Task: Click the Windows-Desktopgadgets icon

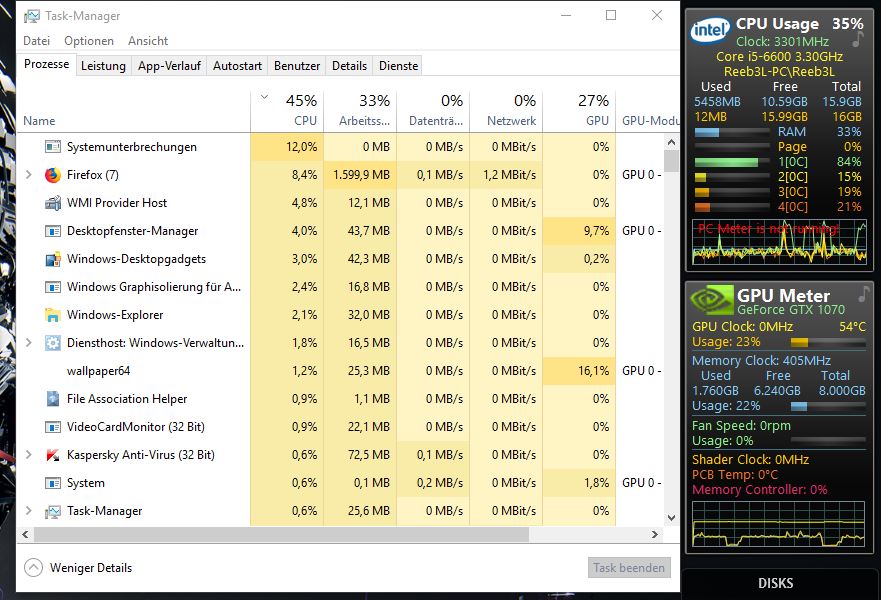Action: pos(53,259)
